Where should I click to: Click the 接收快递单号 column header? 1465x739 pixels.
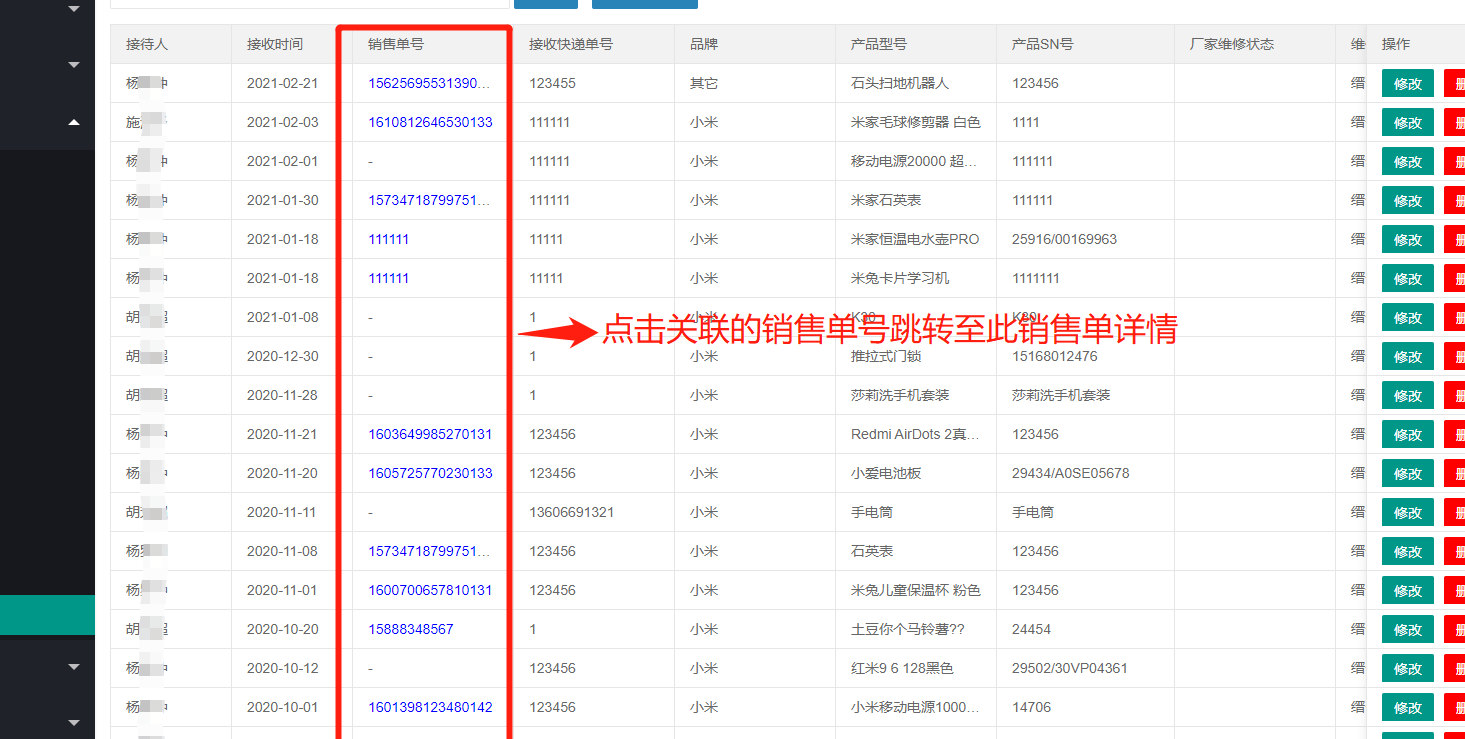(x=571, y=44)
